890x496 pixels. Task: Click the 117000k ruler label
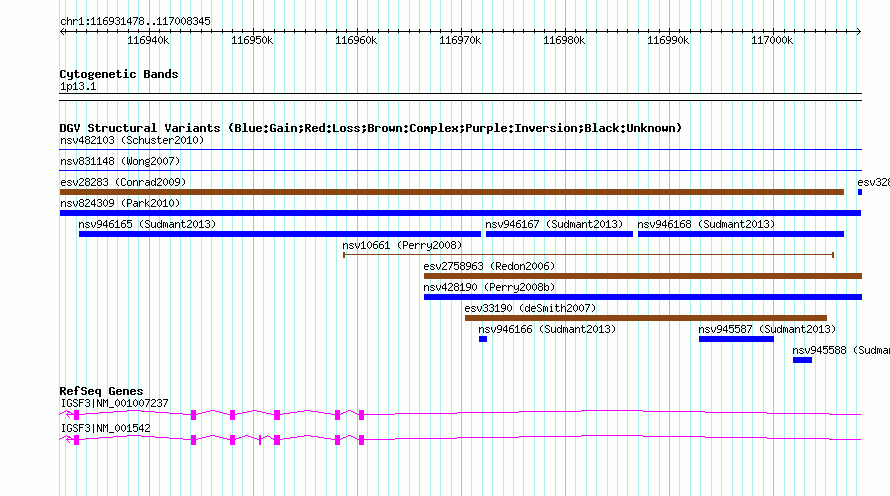pyautogui.click(x=772, y=40)
